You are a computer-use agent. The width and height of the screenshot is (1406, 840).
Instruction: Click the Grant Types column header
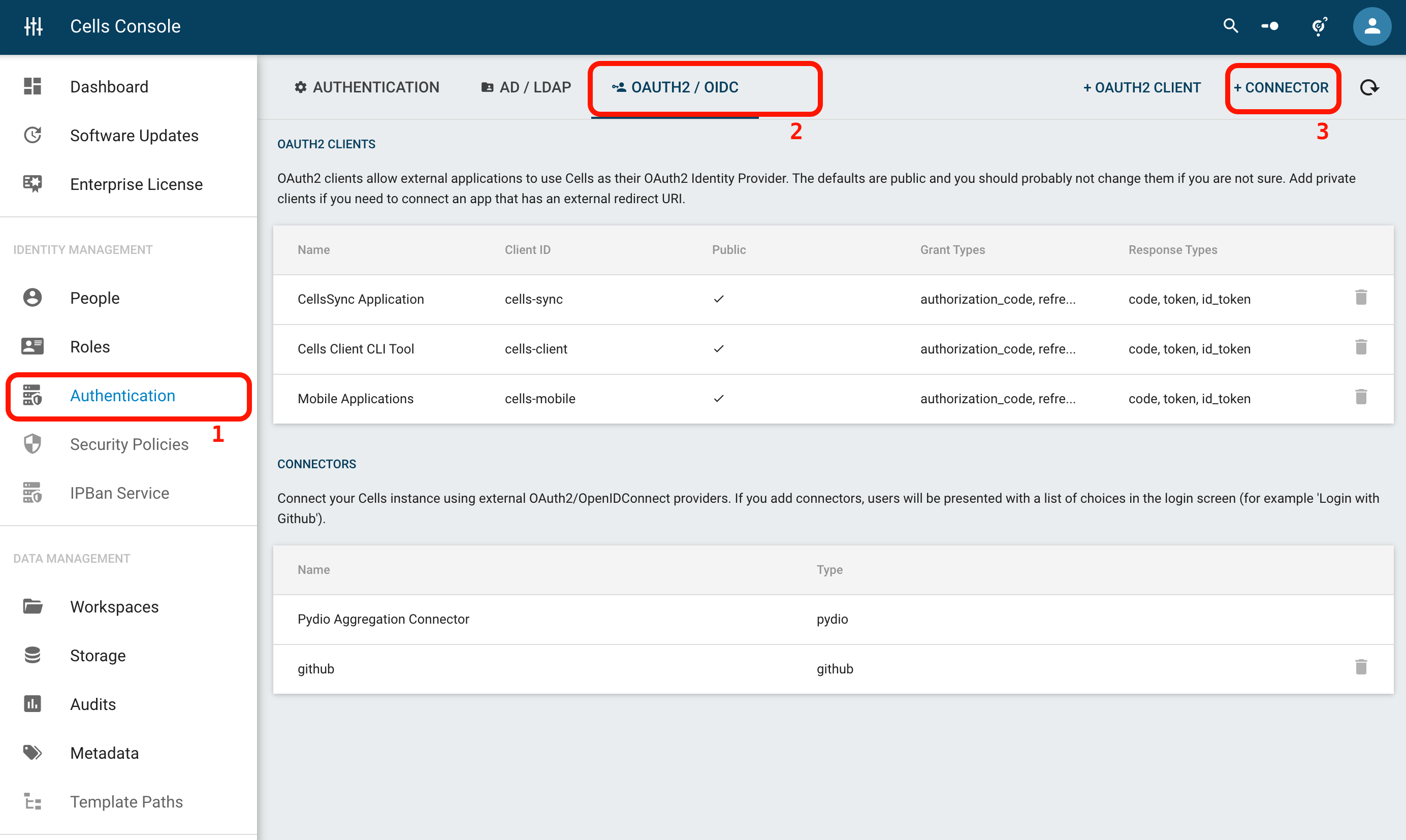coord(952,250)
